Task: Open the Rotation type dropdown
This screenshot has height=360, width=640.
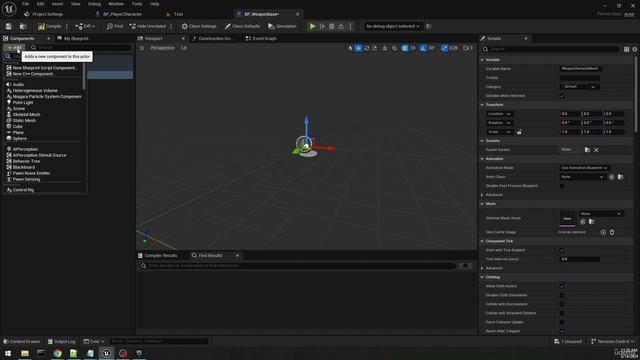Action: click(x=499, y=123)
